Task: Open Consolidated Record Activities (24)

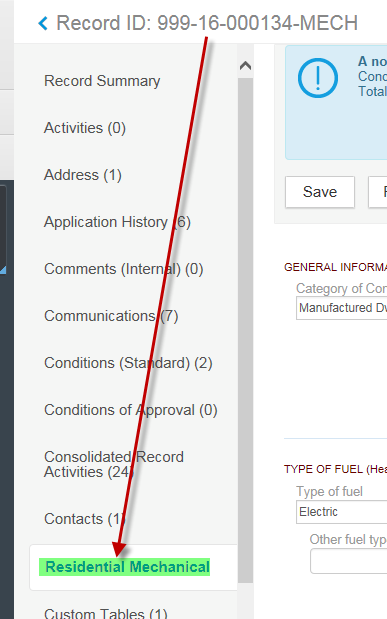Action: coord(114,464)
